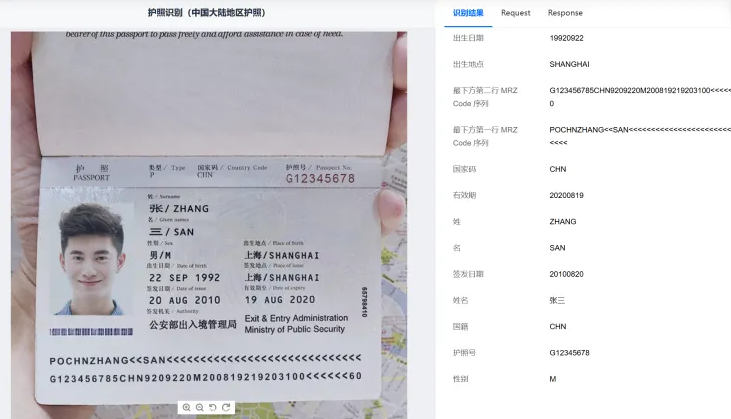Click the 出生地点 field label
Viewport: 731px width, 419px height.
(x=468, y=64)
